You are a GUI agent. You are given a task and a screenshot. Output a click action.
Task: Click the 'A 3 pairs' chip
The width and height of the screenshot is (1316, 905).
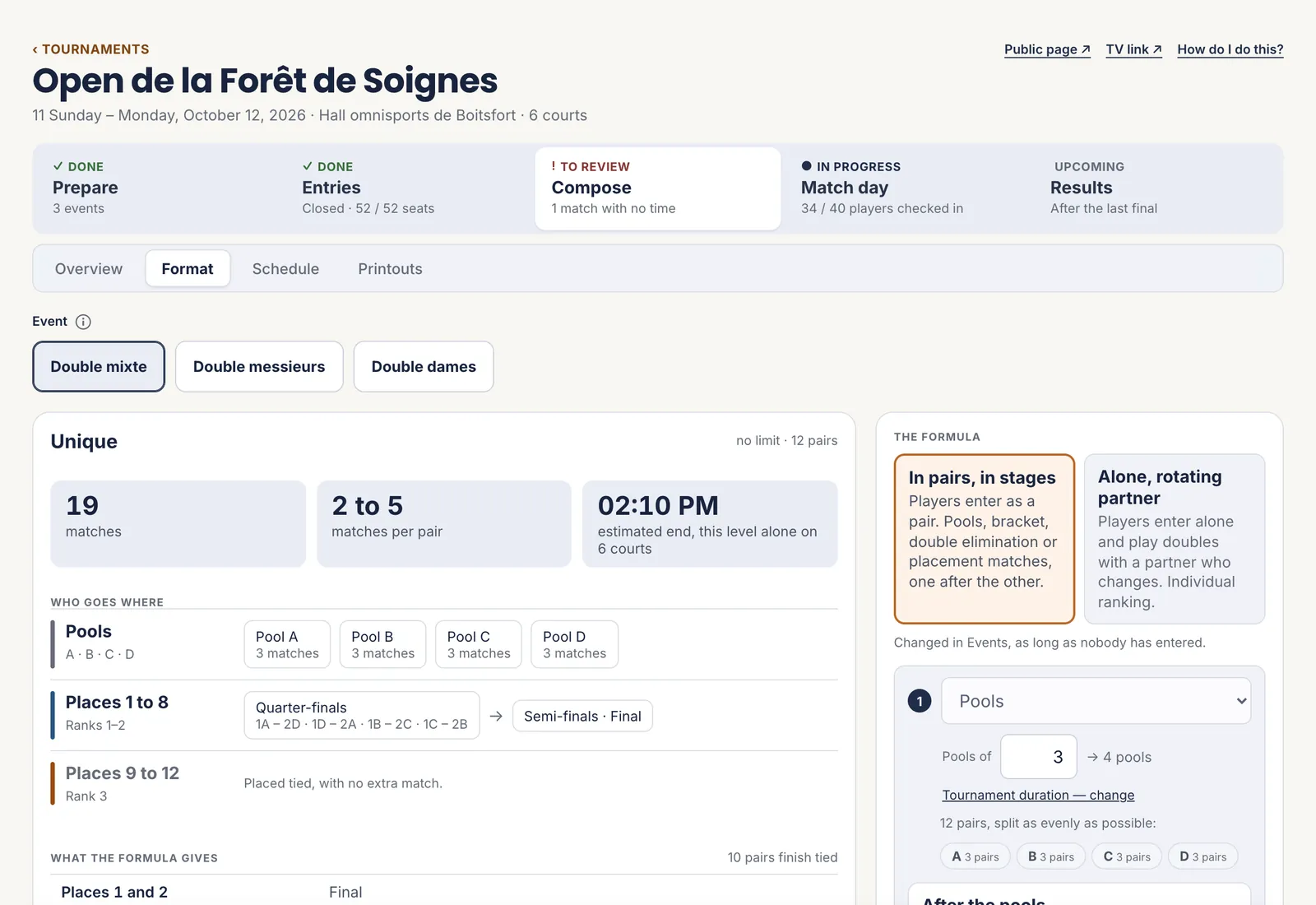975,856
